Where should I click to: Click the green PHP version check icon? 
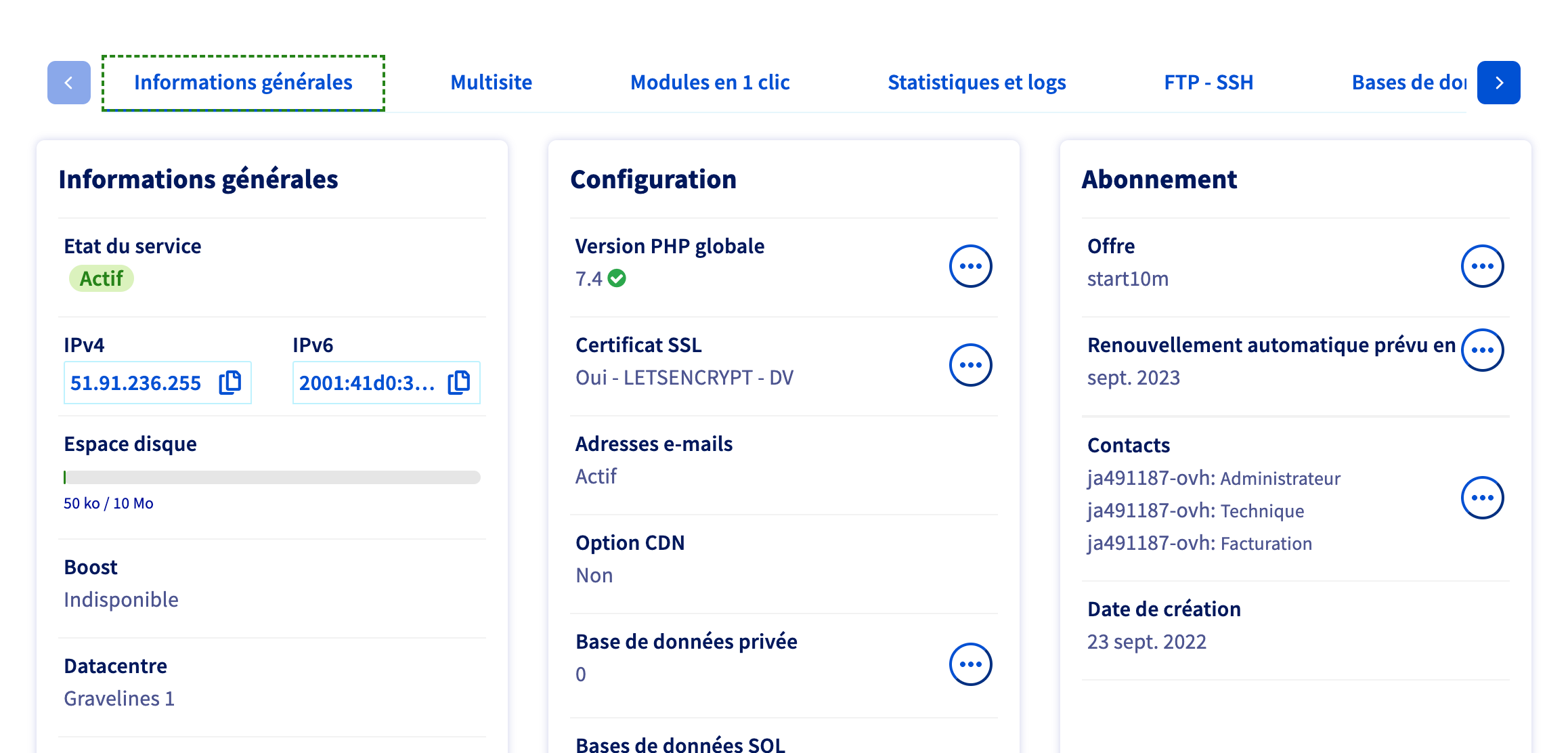(617, 278)
